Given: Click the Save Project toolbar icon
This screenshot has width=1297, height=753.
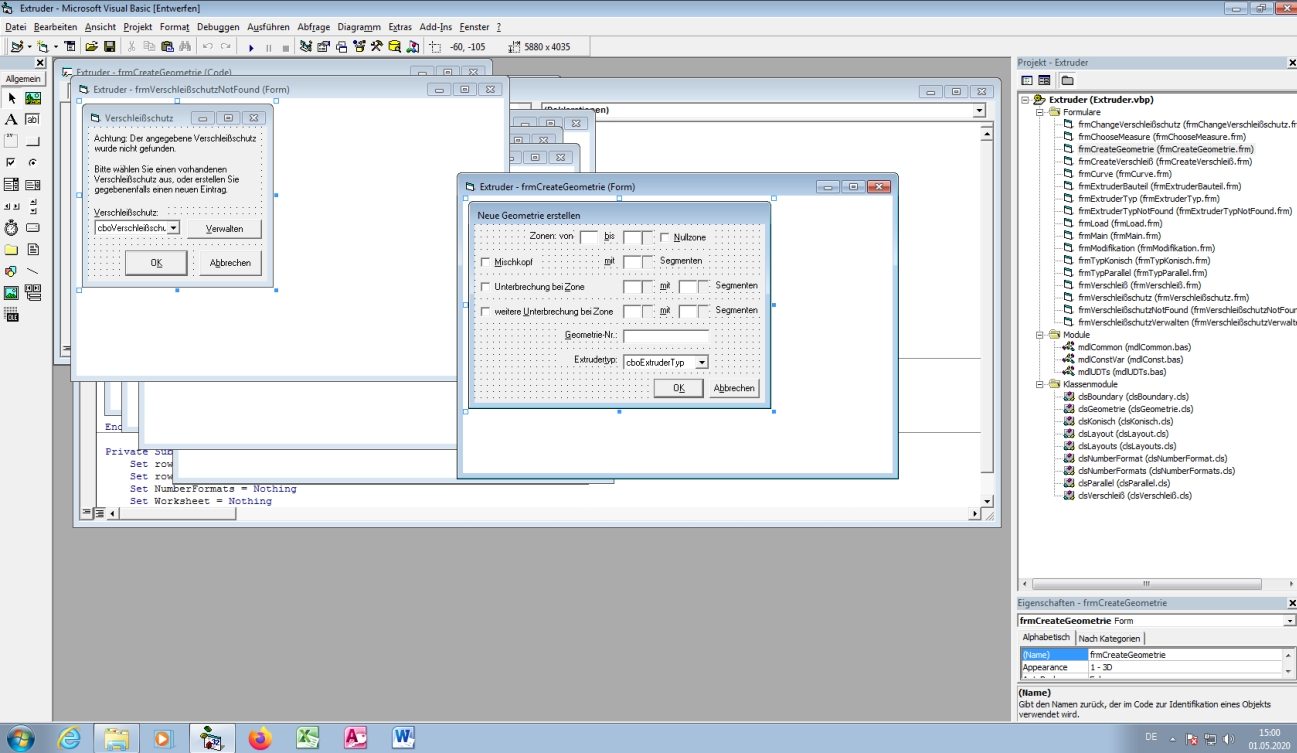Looking at the screenshot, I should tap(109, 47).
